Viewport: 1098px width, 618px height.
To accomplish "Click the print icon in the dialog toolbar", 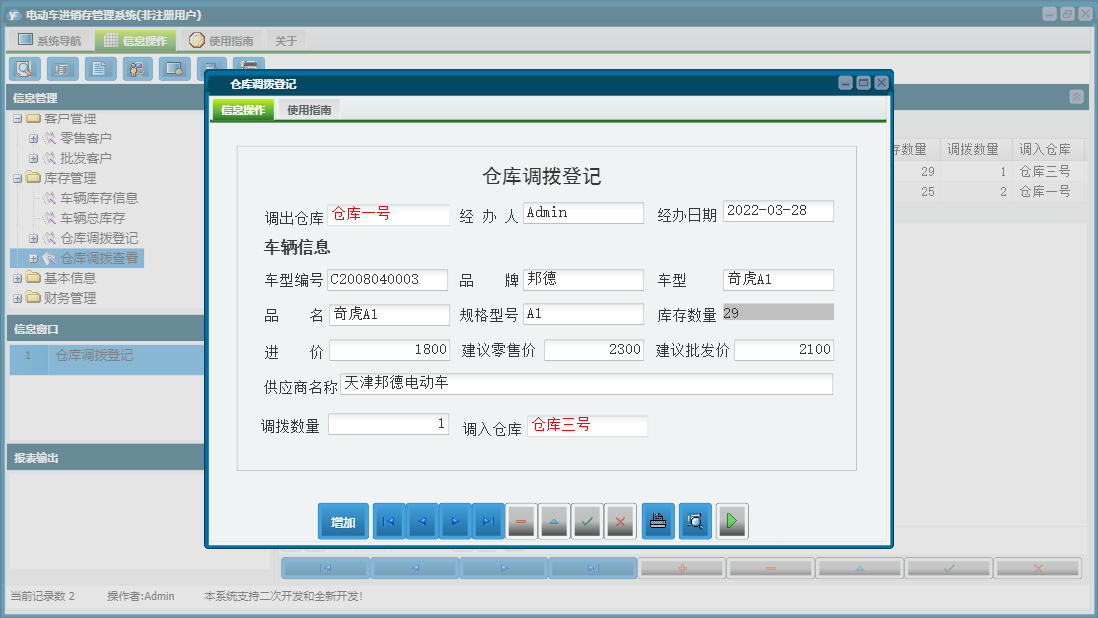I will [658, 521].
